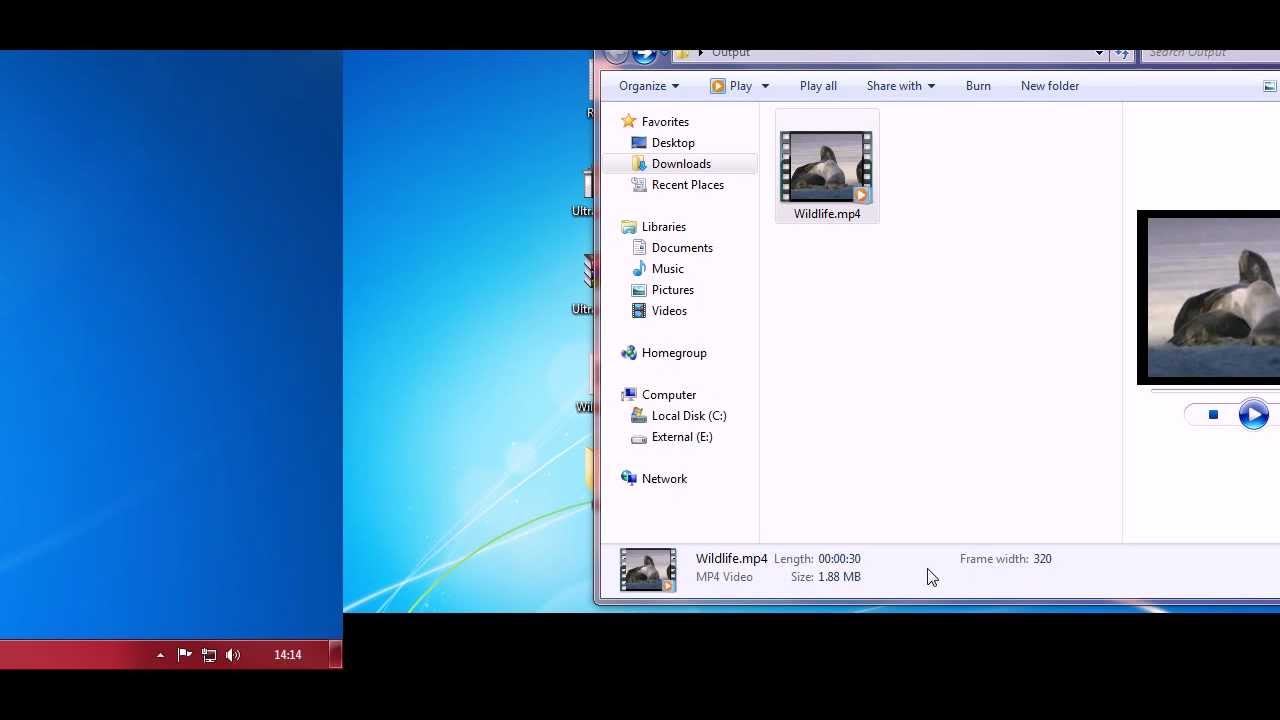Click the preview pane Play button
The image size is (1280, 720).
click(x=1253, y=415)
